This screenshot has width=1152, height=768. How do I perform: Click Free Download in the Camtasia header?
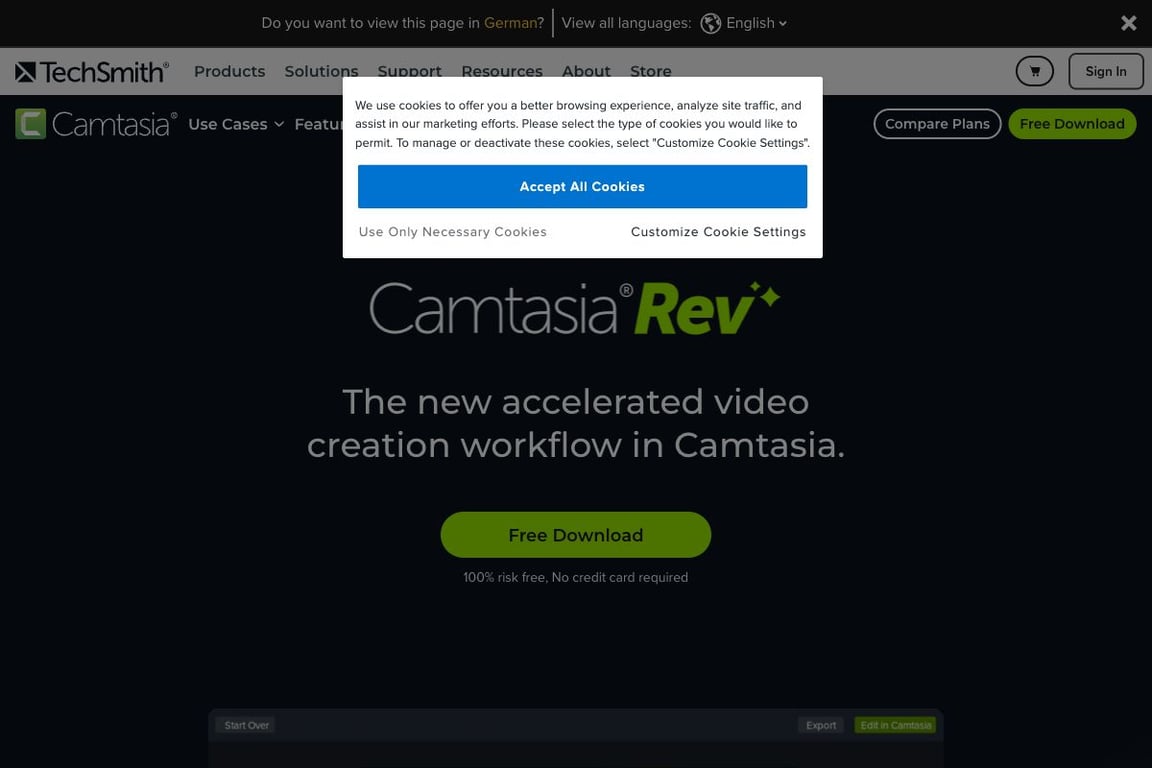[x=1072, y=123]
